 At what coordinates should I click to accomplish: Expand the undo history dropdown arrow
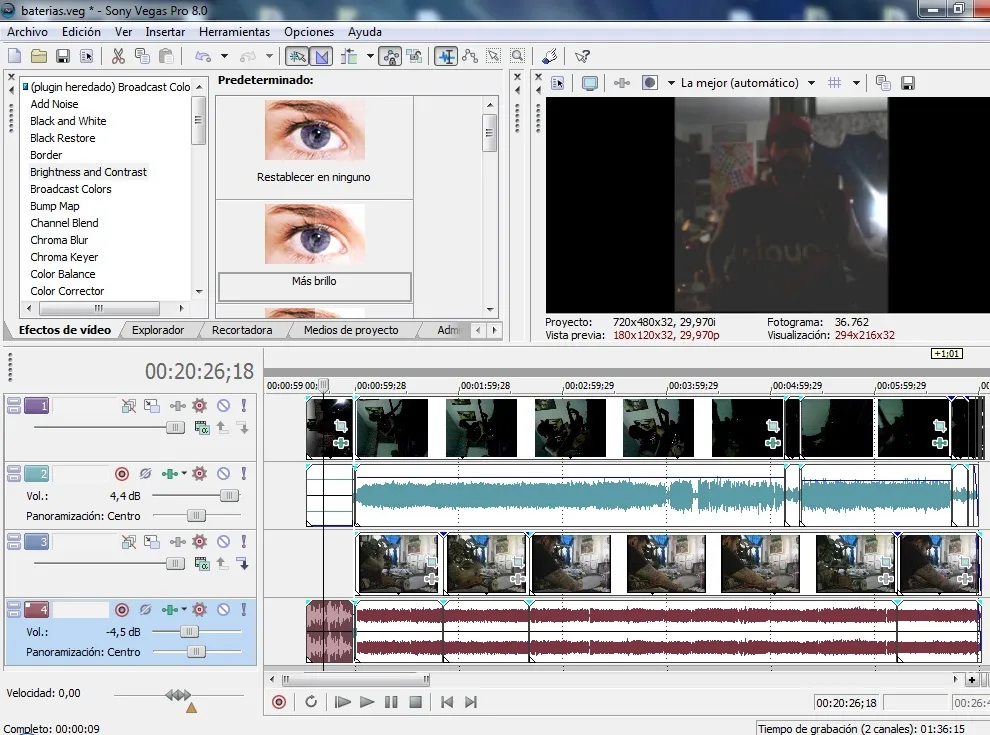point(224,56)
